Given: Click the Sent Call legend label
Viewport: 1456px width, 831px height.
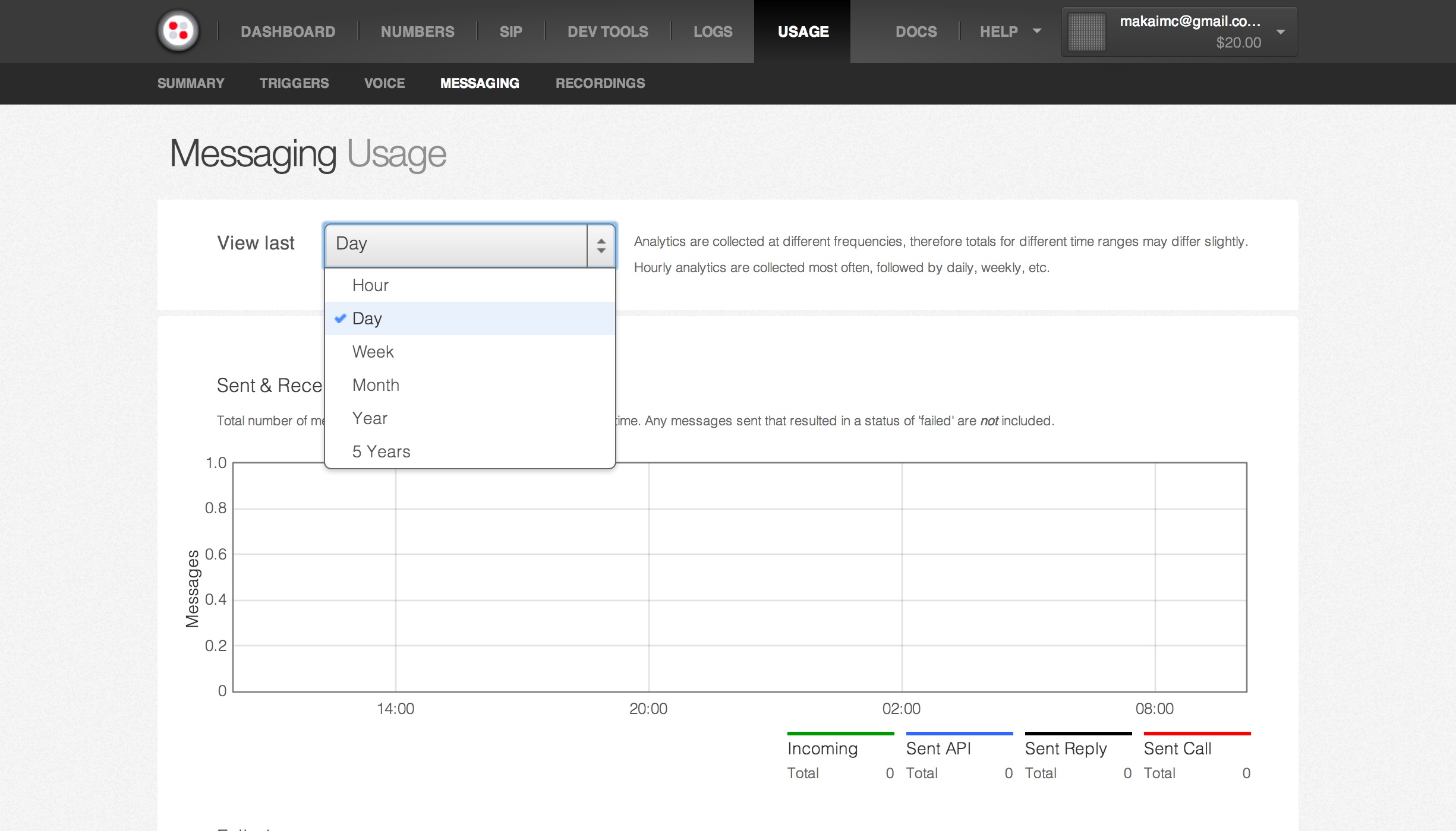Looking at the screenshot, I should [1177, 749].
